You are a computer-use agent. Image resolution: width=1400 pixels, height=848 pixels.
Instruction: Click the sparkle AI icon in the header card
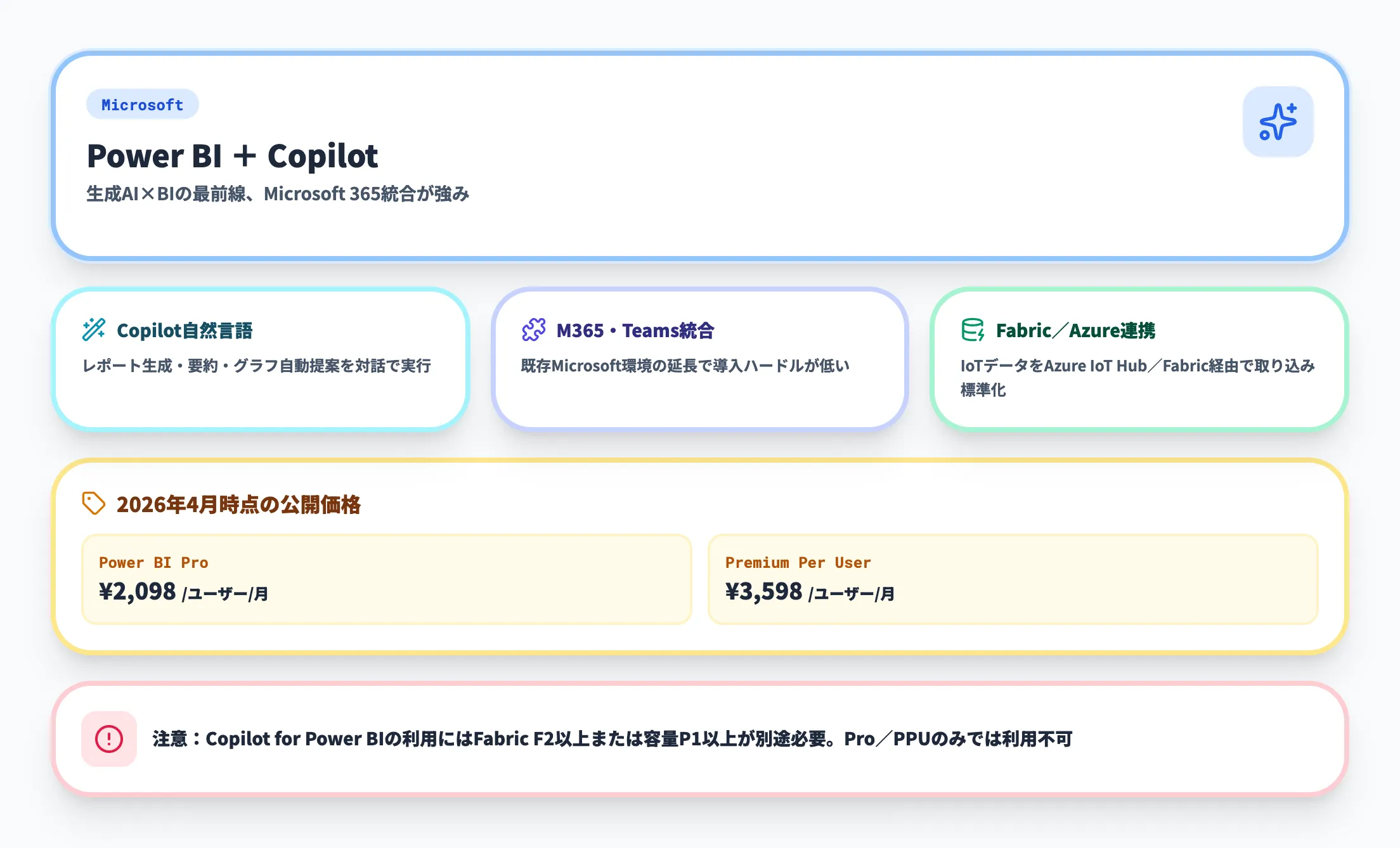[x=1277, y=123]
